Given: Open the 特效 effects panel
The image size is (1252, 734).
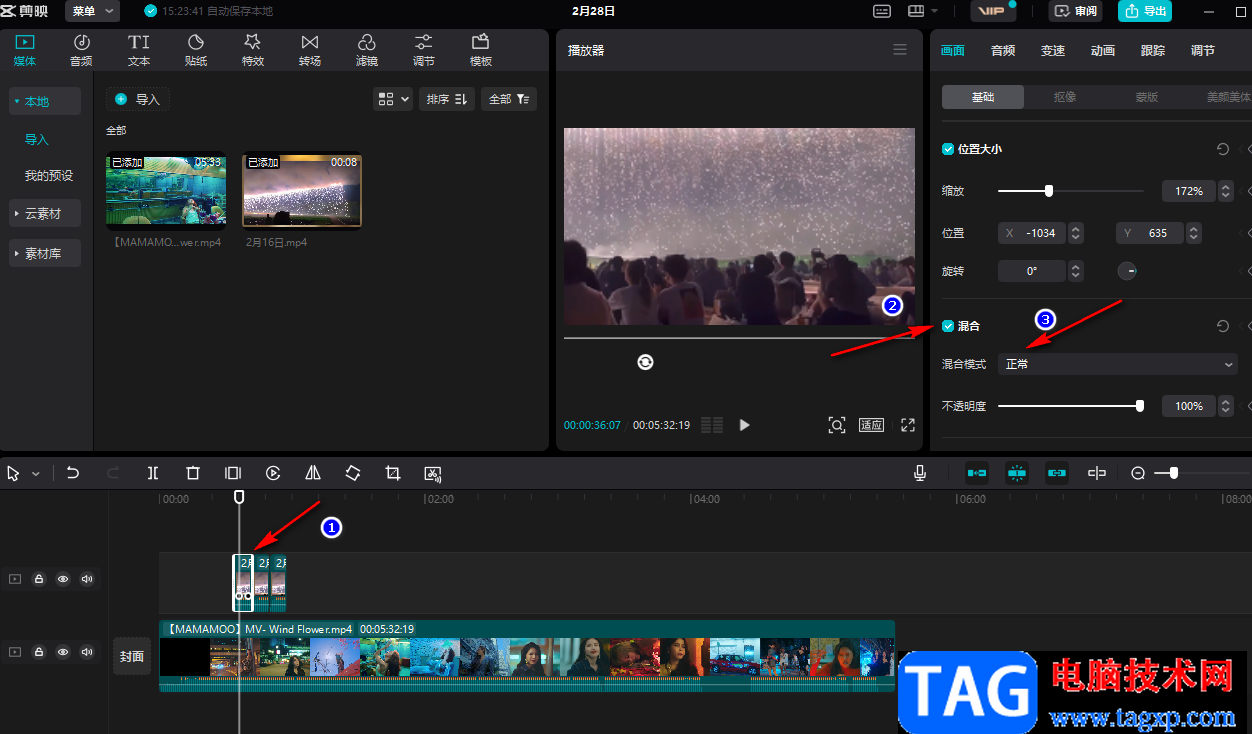Looking at the screenshot, I should point(253,50).
